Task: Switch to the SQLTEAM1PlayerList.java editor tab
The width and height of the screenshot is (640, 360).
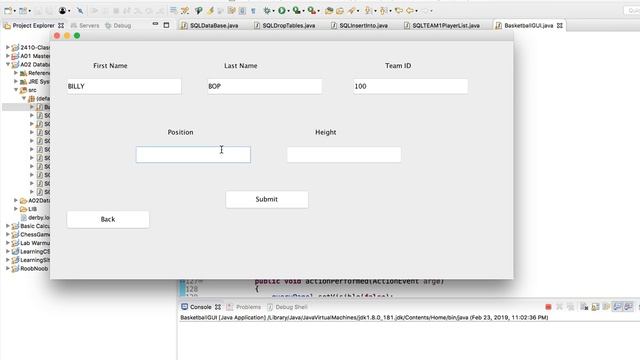Action: [442, 25]
